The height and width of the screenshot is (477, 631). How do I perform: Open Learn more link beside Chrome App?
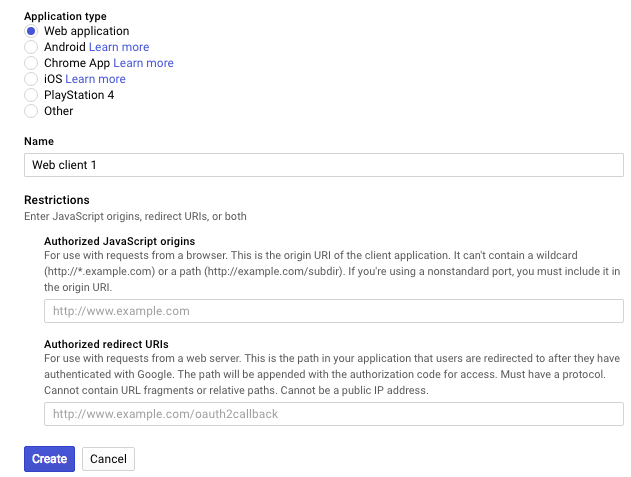tap(143, 63)
